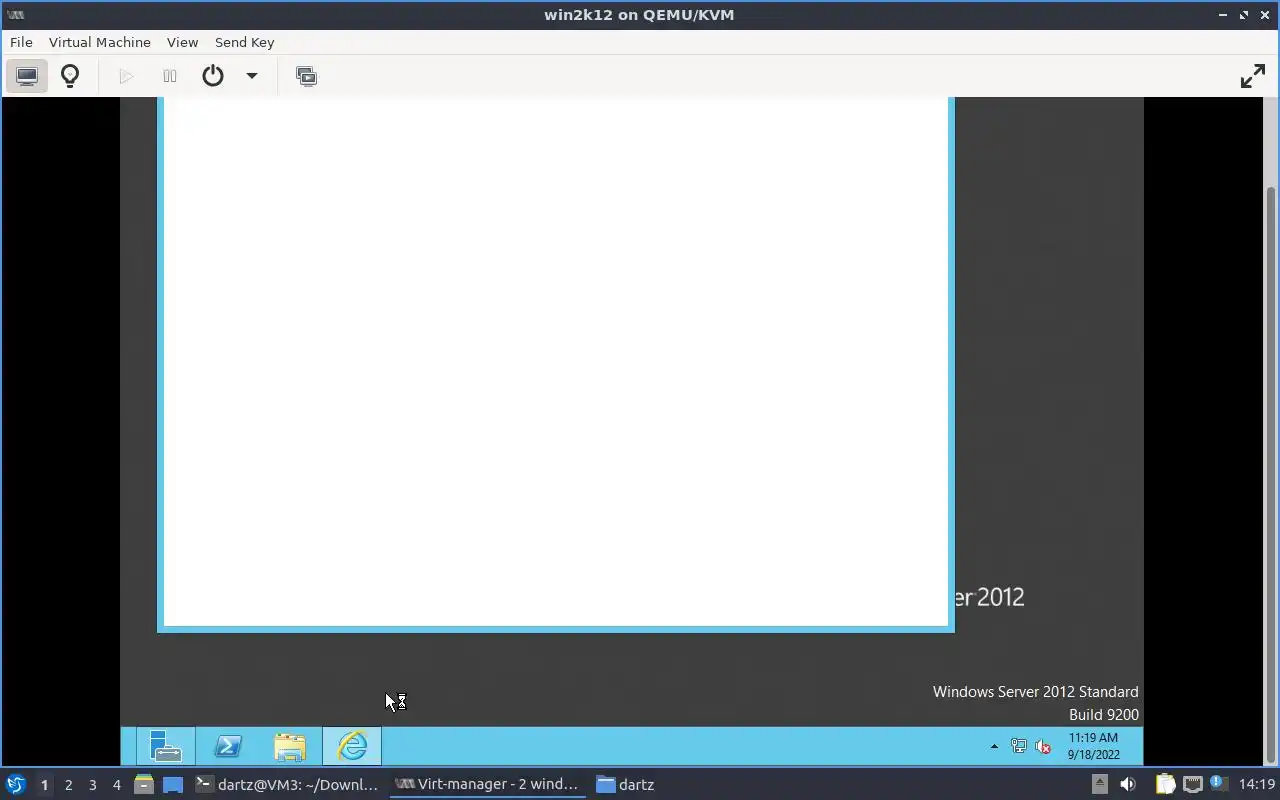Screen dimensions: 1280x800
Task: Open the Virtual Machine menu
Action: tap(100, 42)
